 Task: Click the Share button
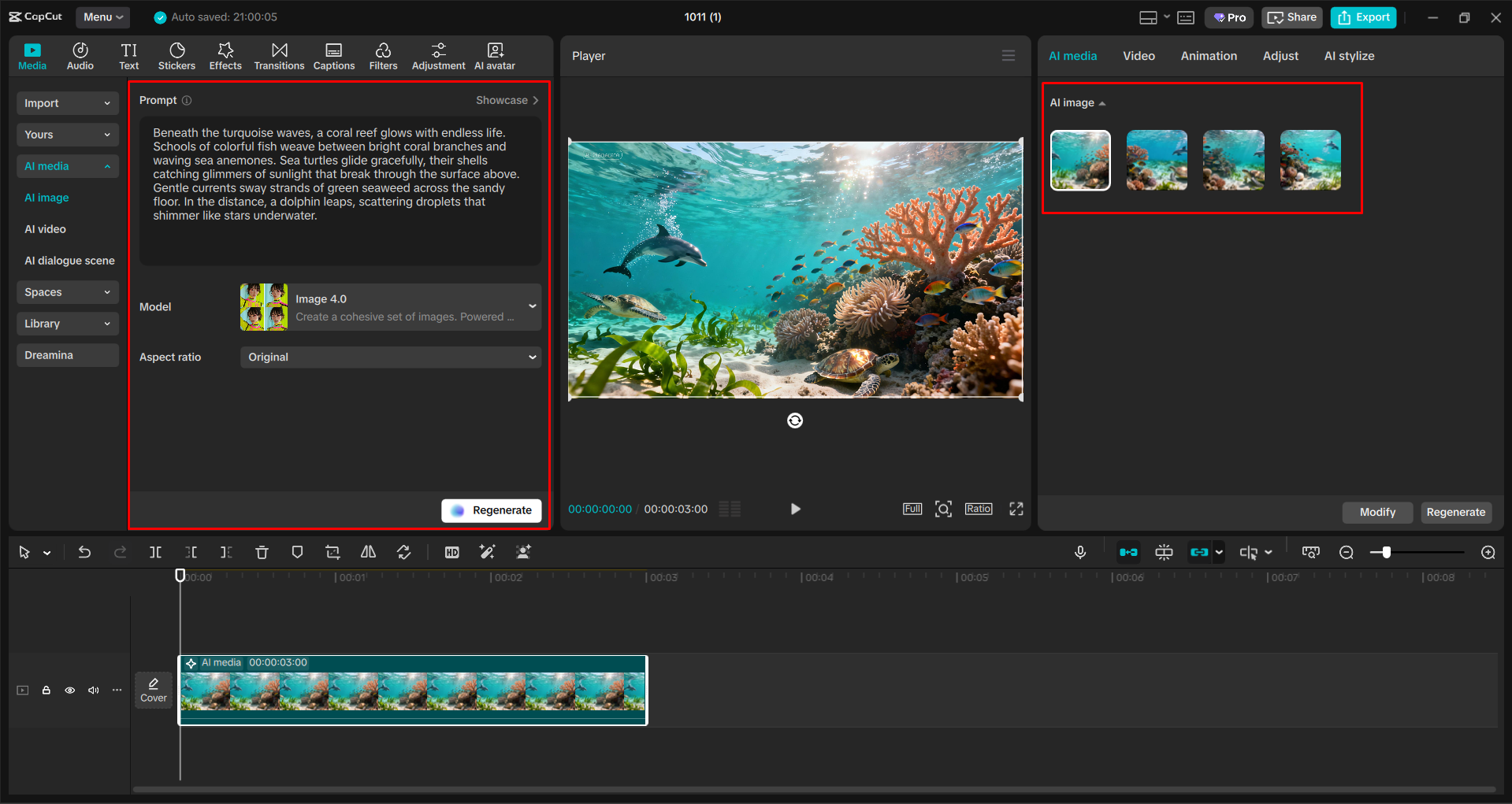pos(1291,17)
